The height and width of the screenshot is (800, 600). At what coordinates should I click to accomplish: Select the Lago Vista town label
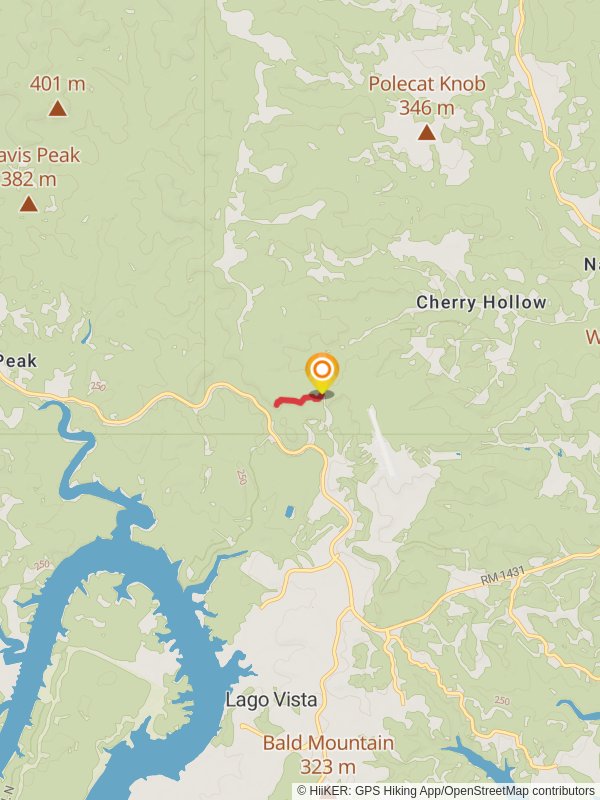pyautogui.click(x=271, y=699)
